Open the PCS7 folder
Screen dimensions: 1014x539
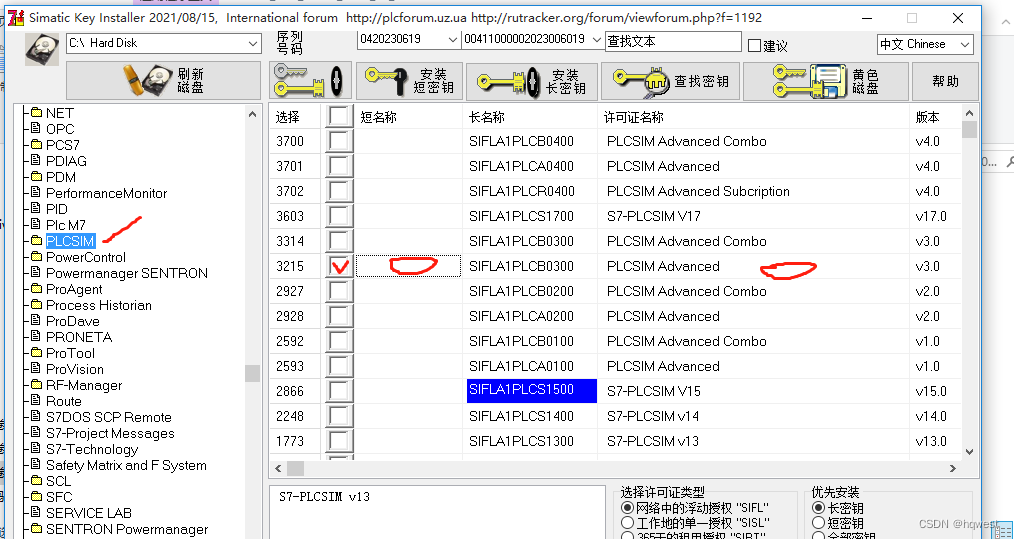coord(63,145)
